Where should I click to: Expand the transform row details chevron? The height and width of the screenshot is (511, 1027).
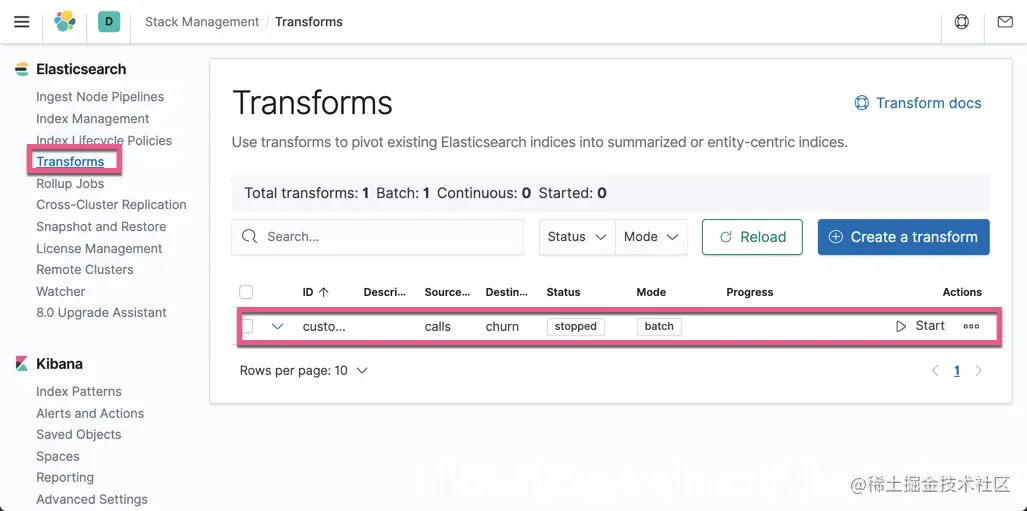click(278, 326)
